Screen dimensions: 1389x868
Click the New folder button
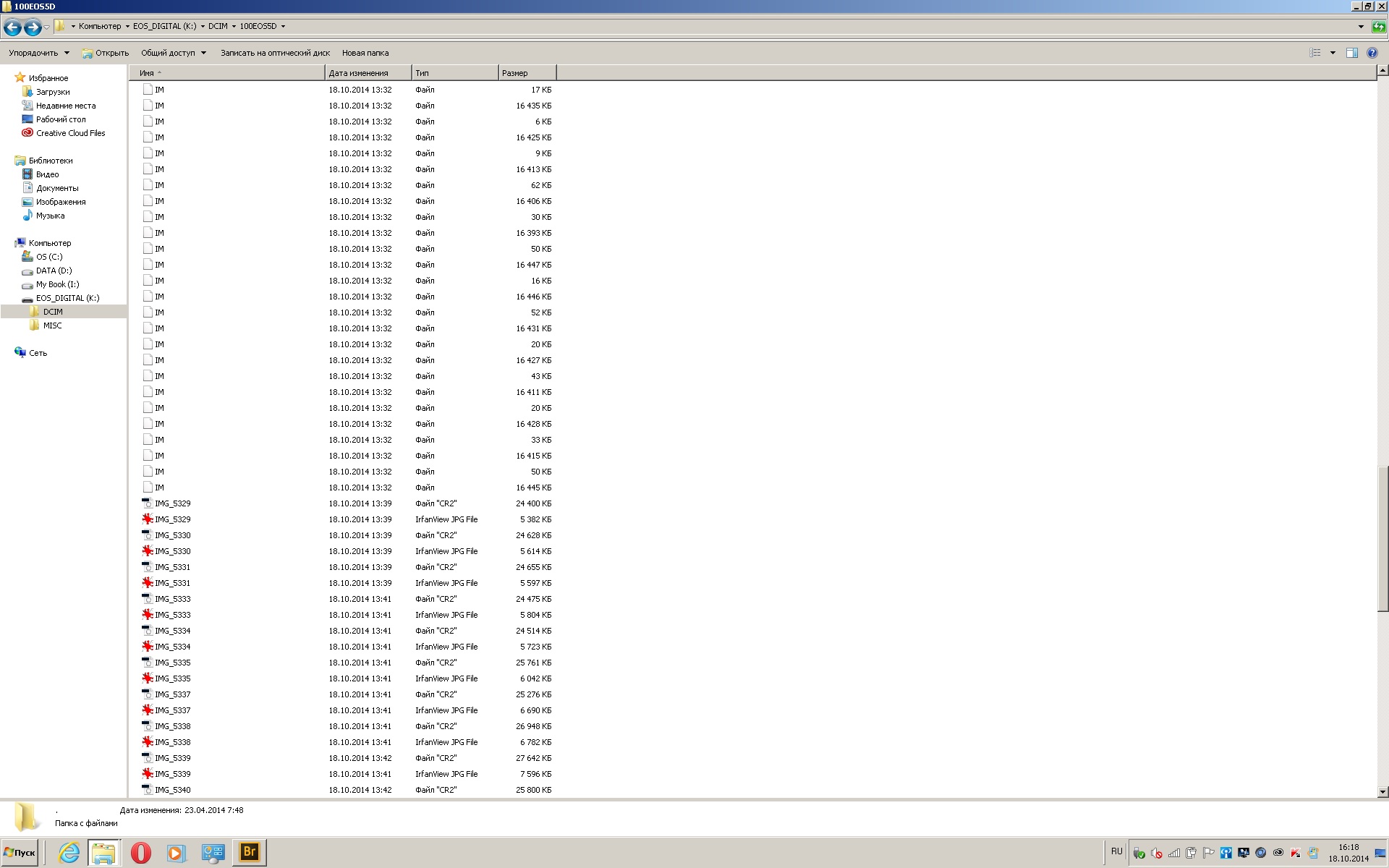(x=365, y=53)
